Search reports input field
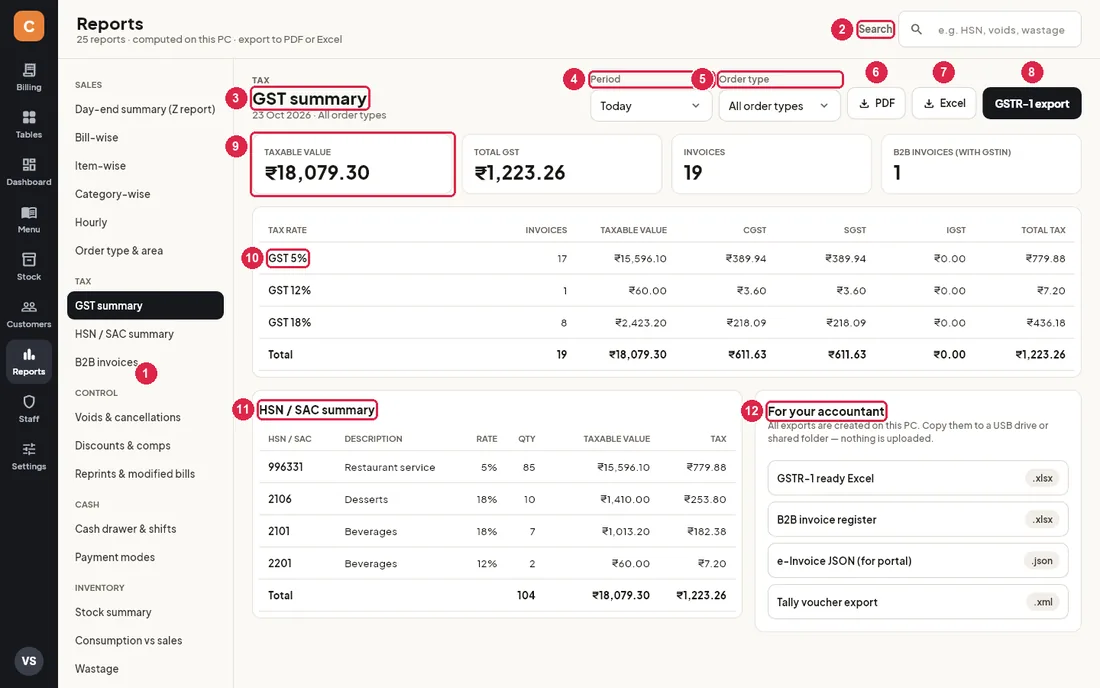 click(x=990, y=29)
